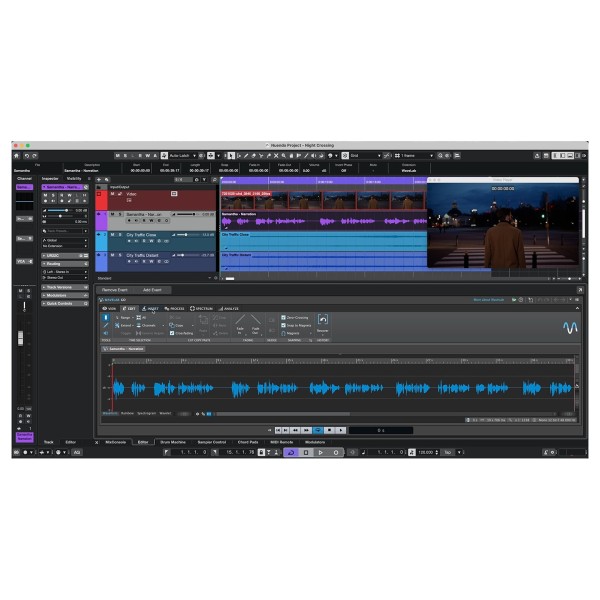This screenshot has height=600, width=600.
Task: Expand the Quick Controls section in Inspector
Action: click(65, 303)
